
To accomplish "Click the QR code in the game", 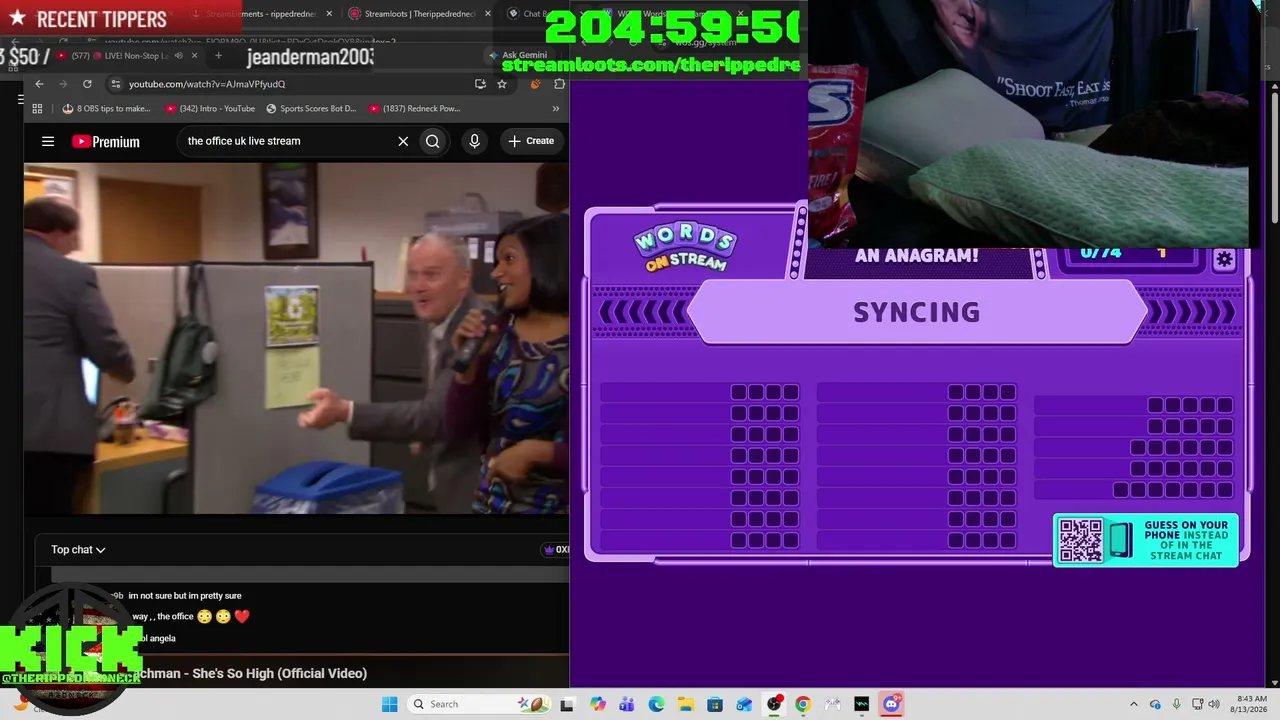I will (x=1080, y=540).
